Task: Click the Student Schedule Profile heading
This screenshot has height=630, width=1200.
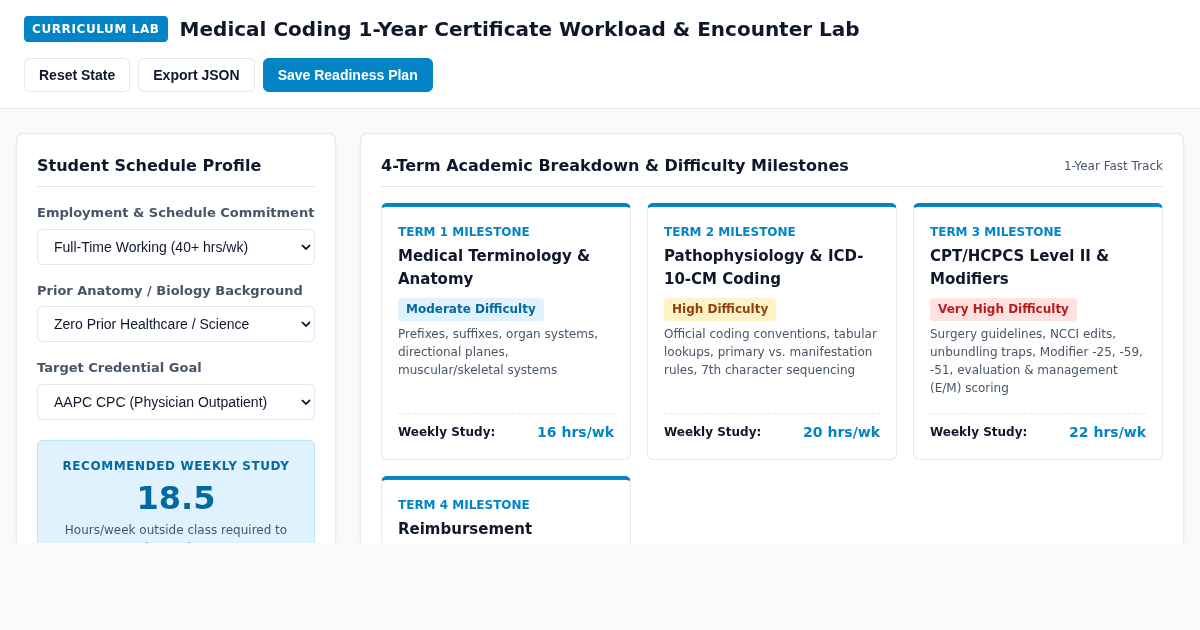Action: pos(149,166)
